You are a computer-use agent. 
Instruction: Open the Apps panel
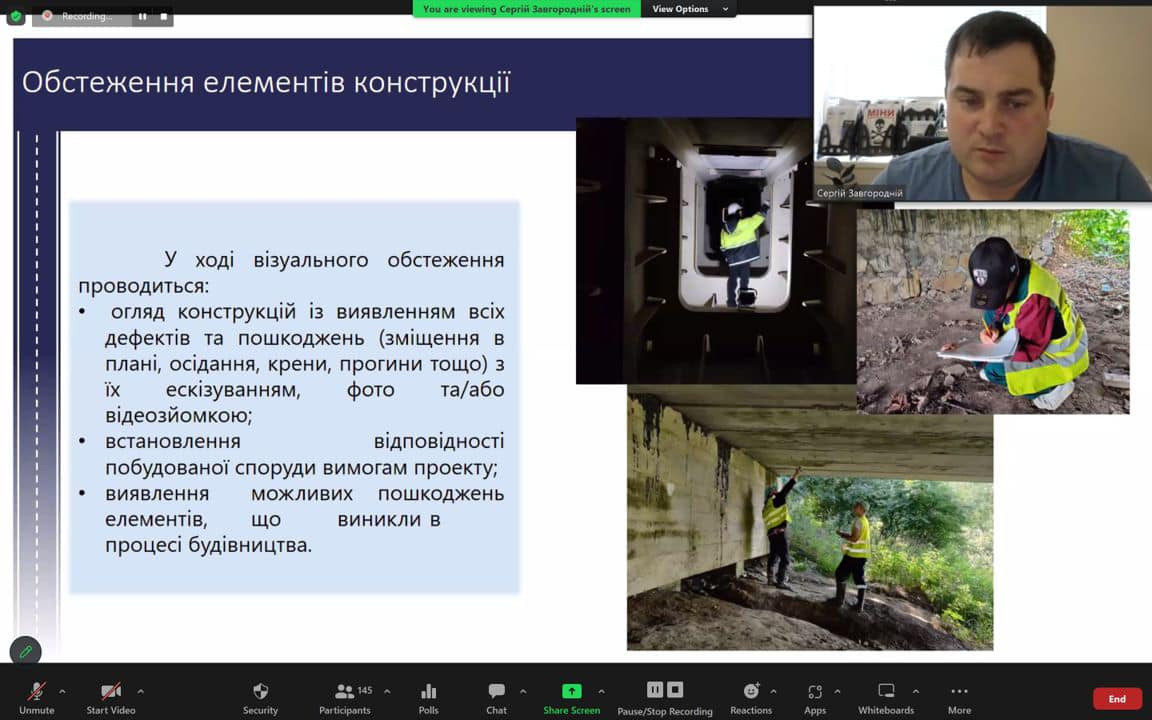pos(815,697)
